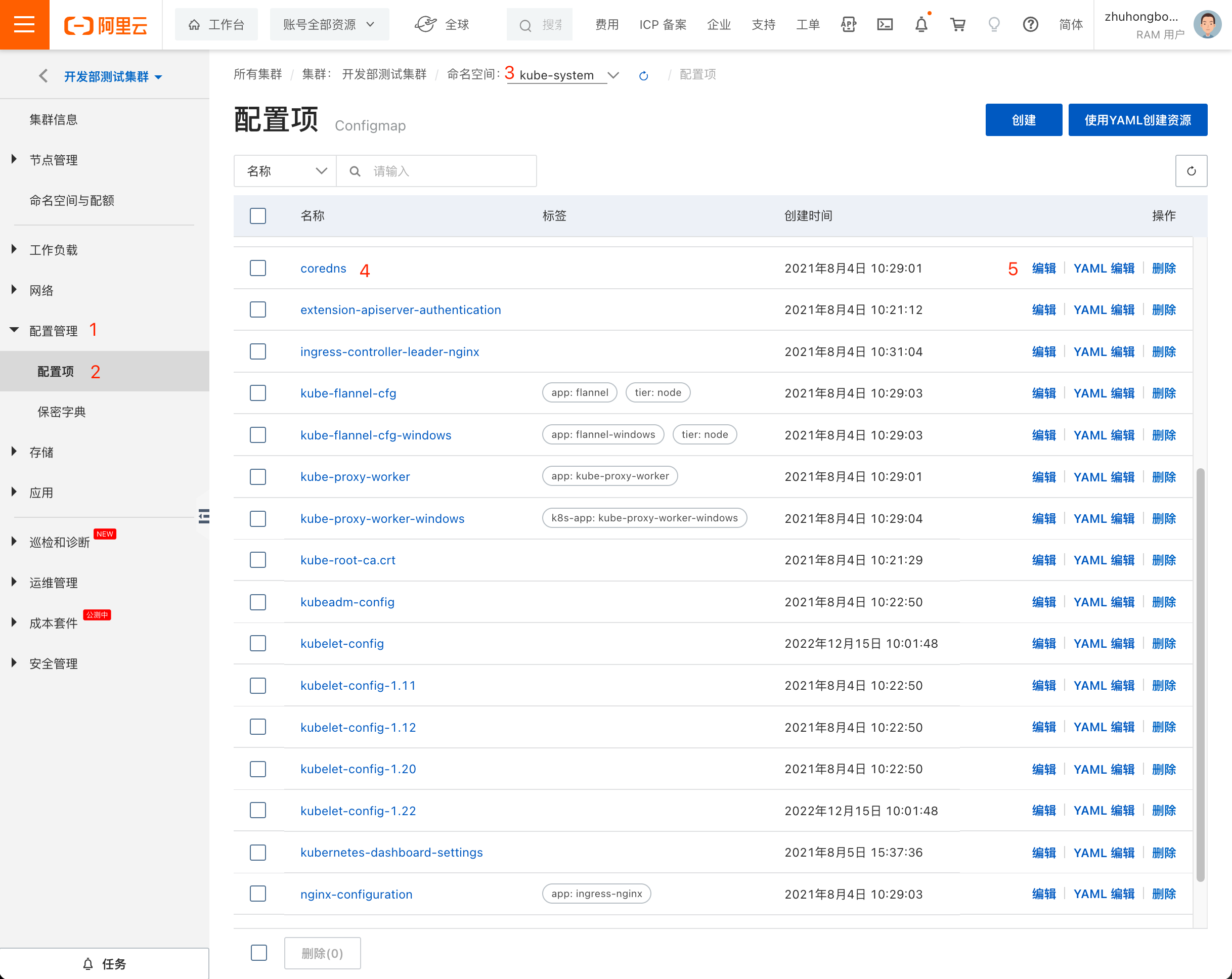Tick the select-all checkbox in table header
The image size is (1232, 979).
click(x=258, y=216)
